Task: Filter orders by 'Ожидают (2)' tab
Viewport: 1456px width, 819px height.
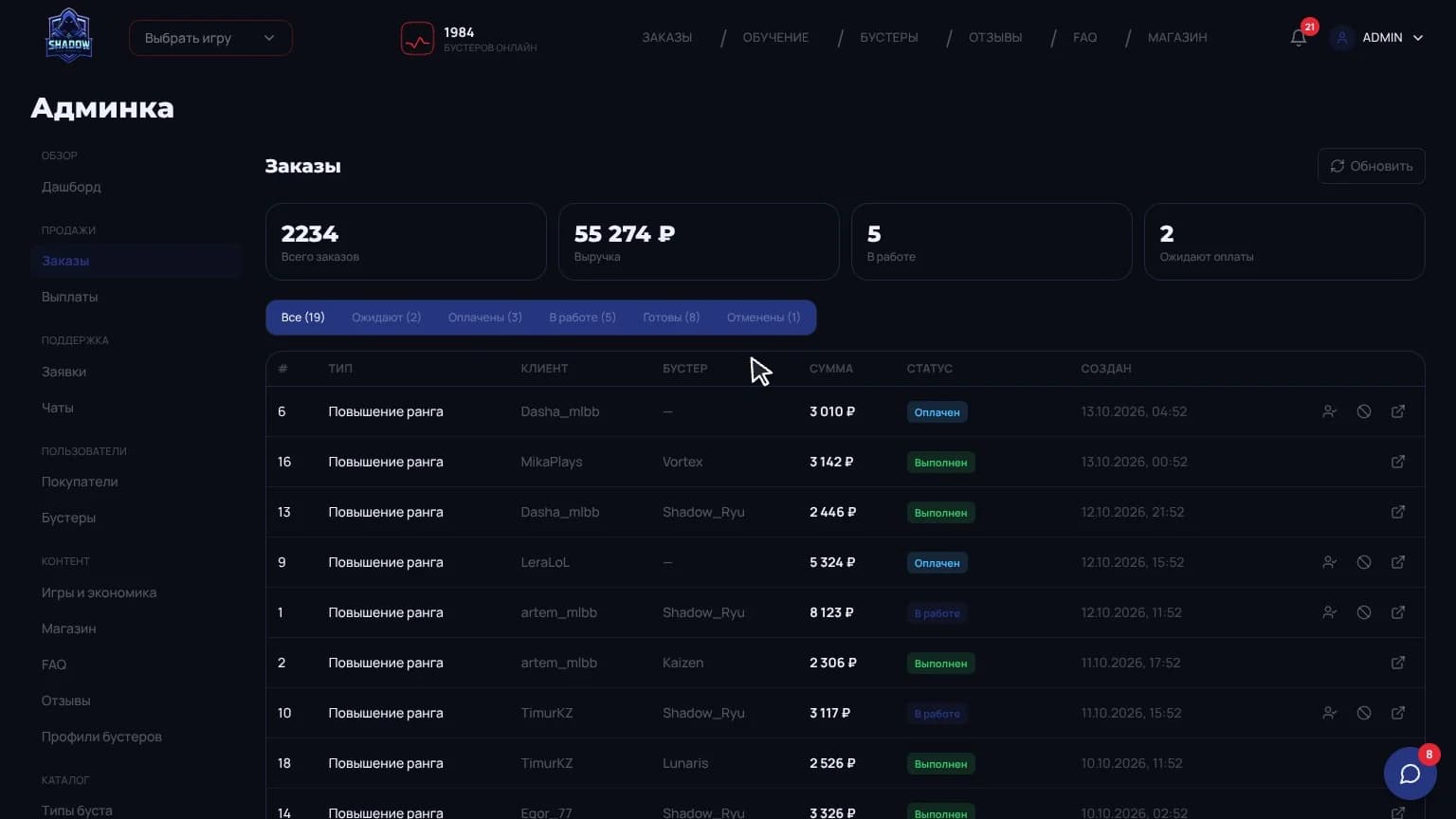Action: click(x=386, y=318)
